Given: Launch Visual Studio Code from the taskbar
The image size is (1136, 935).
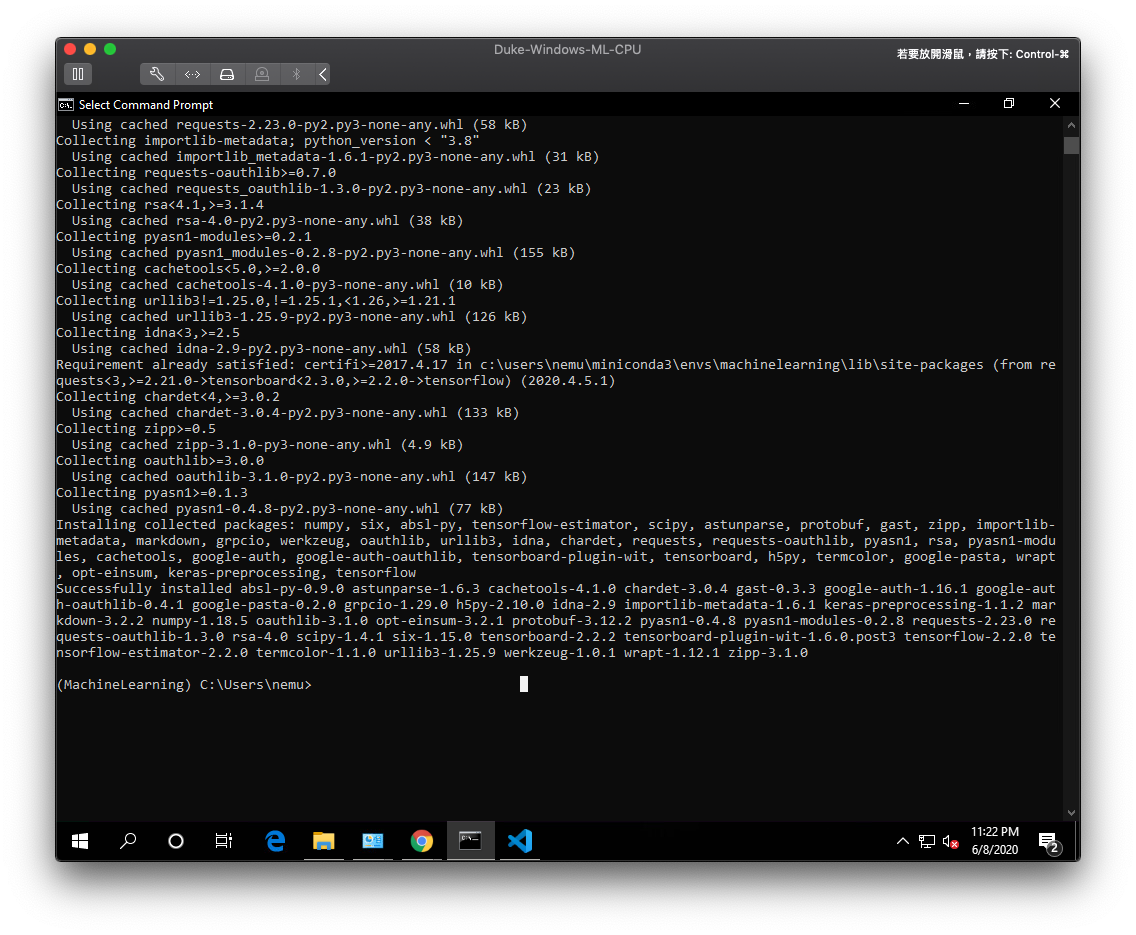Looking at the screenshot, I should tap(519, 841).
